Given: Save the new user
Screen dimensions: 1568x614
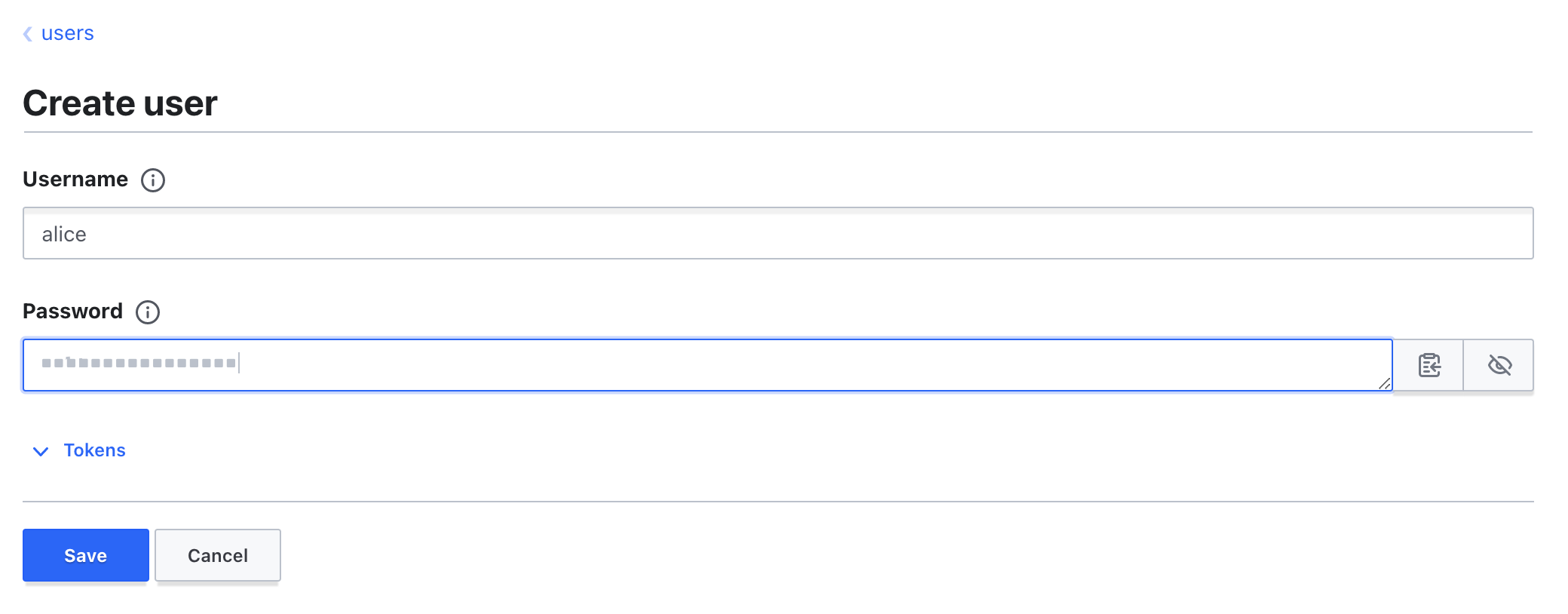Looking at the screenshot, I should (85, 555).
